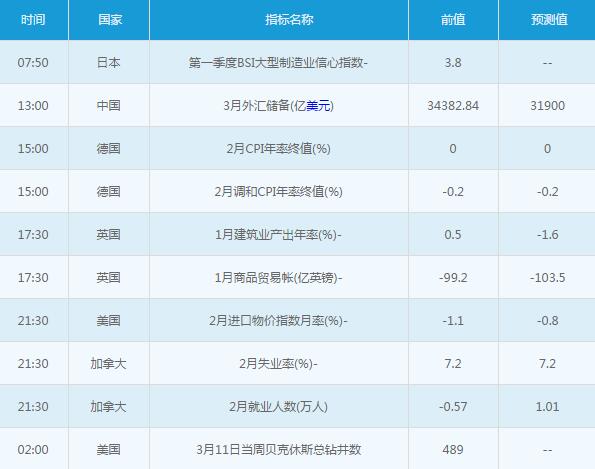The image size is (595, 469).
Task: Select the 预测值 column header
Action: 549,19
